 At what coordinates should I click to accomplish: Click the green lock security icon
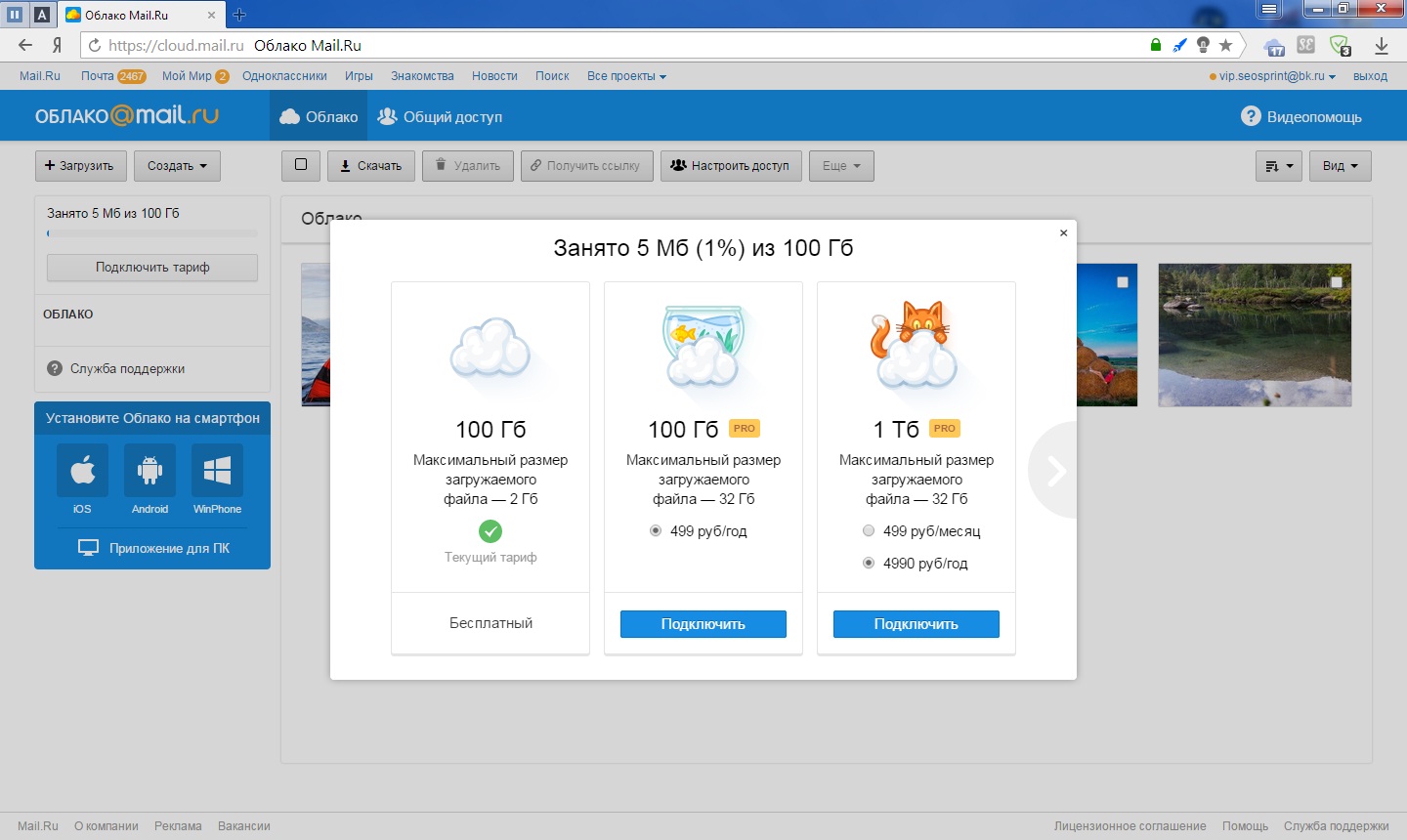pyautogui.click(x=1156, y=45)
